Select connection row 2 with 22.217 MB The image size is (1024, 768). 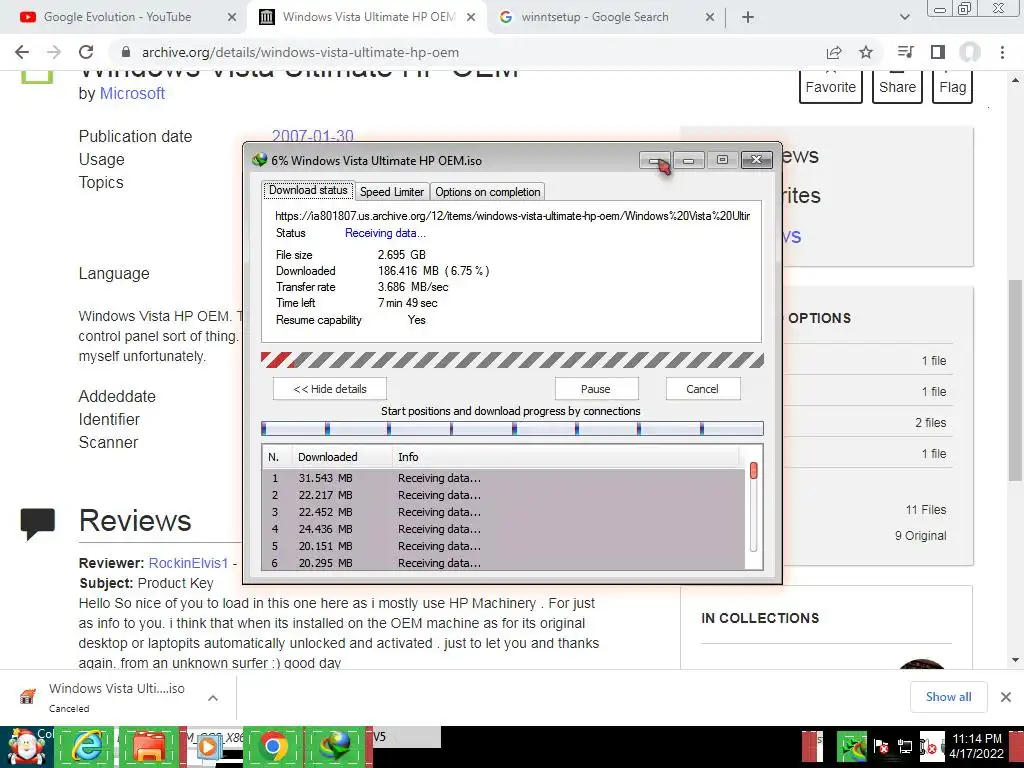click(x=504, y=495)
